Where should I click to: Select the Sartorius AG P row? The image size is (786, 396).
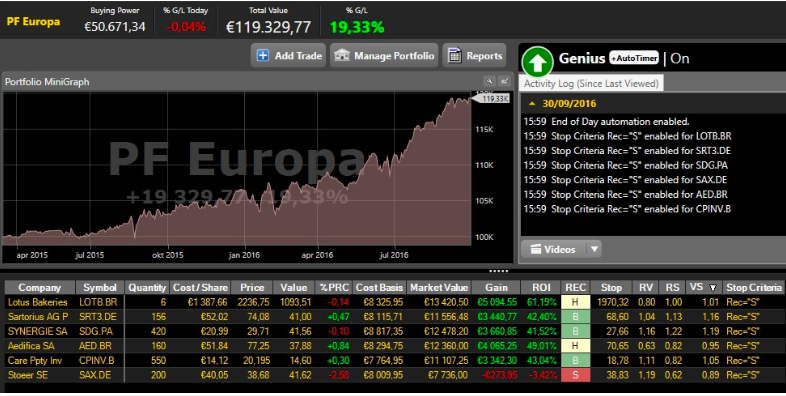point(395,317)
